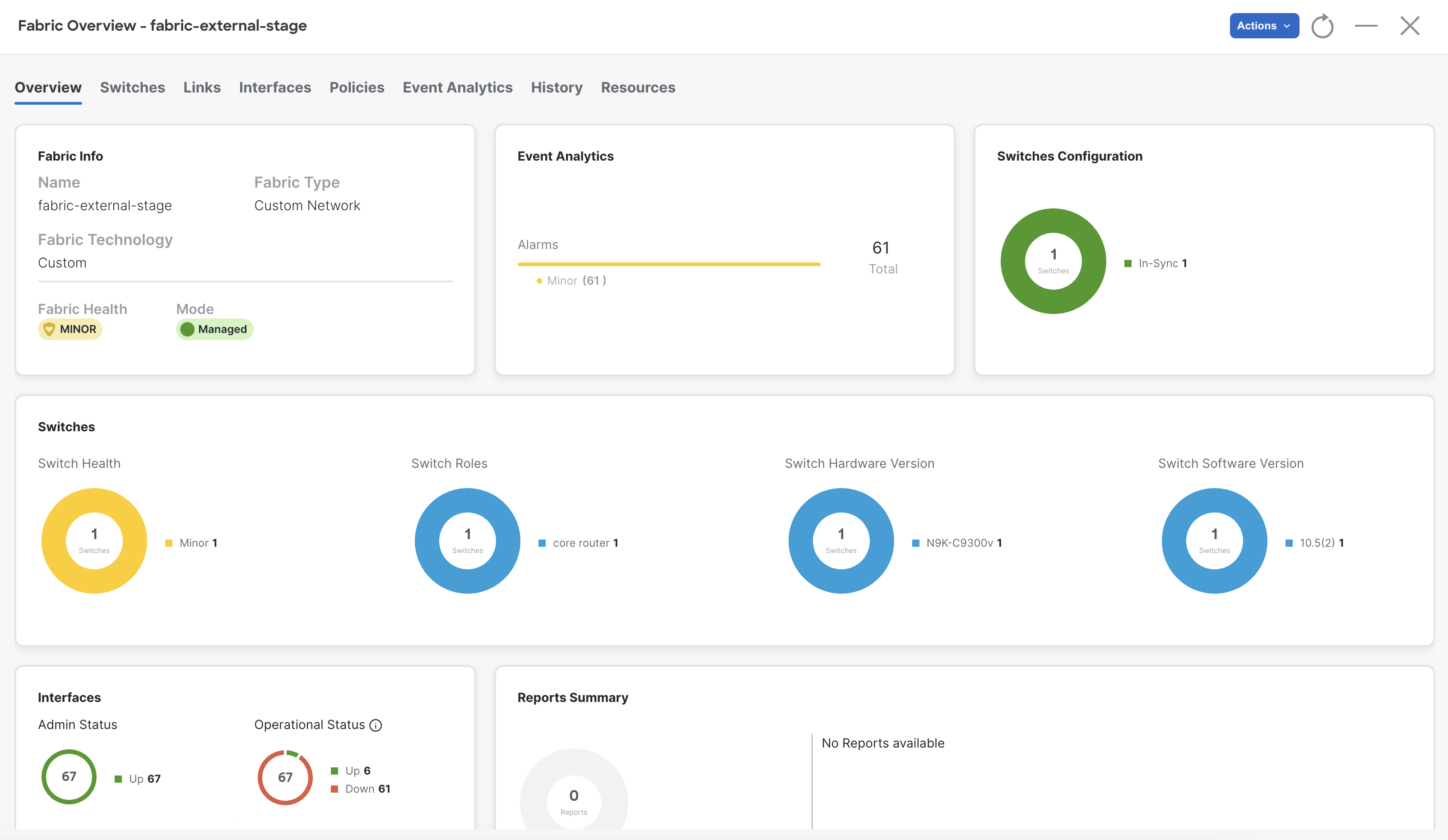Click the Switch Roles donut chart
The image size is (1448, 840).
[x=467, y=541]
